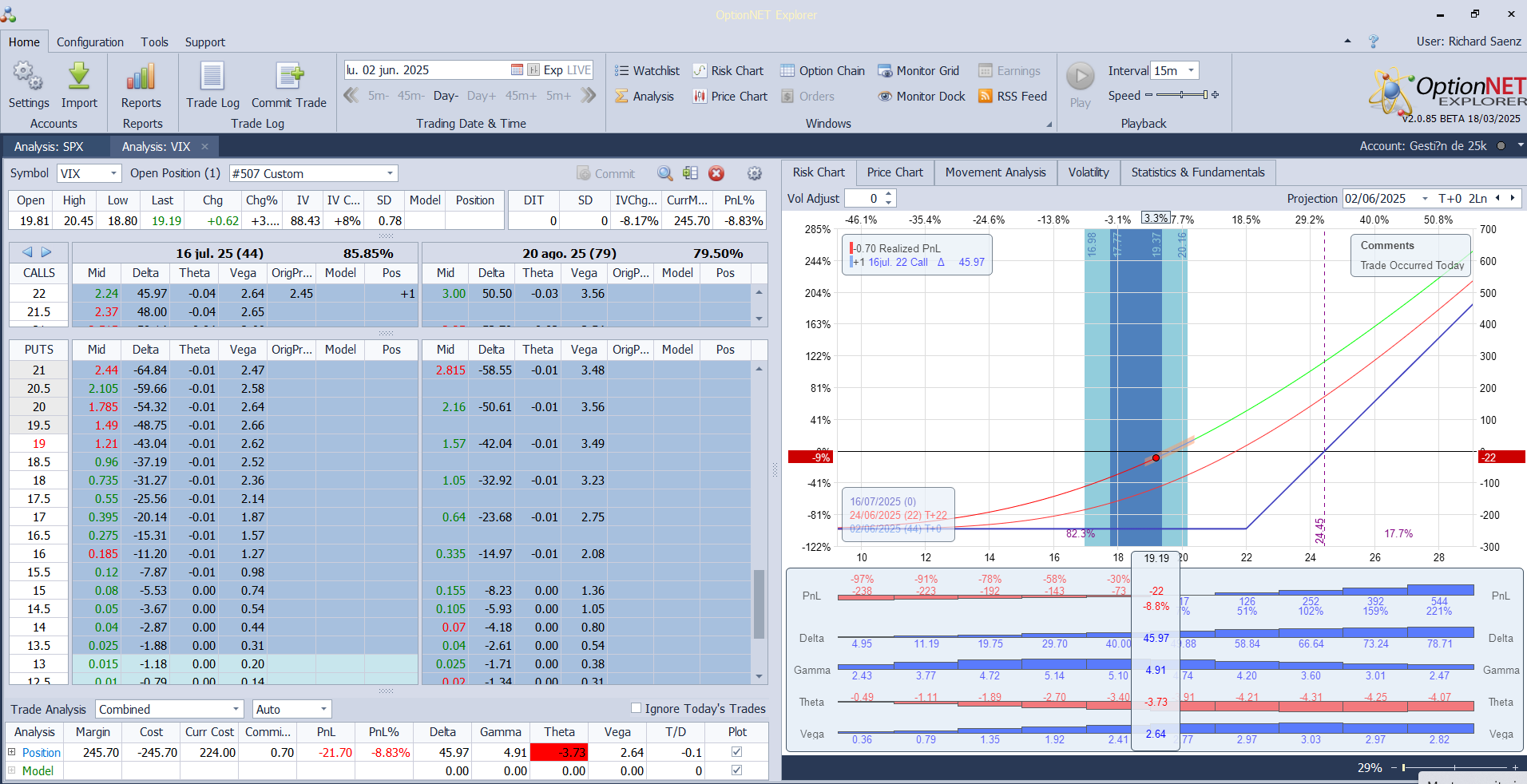This screenshot has height=784, width=1527.
Task: Click the 5m+ button
Action: (558, 96)
